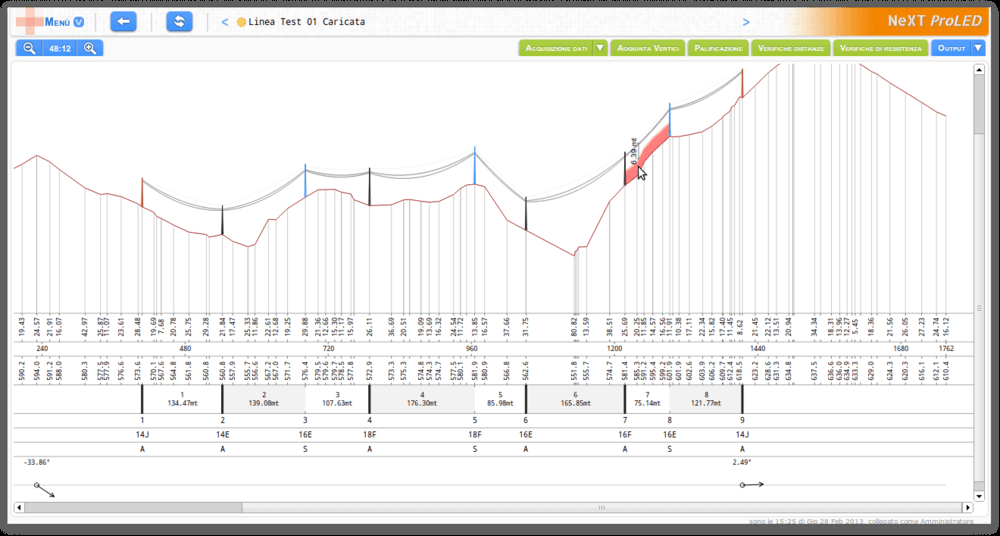Click the horizontal scrollbar left arrow

pos(19,508)
